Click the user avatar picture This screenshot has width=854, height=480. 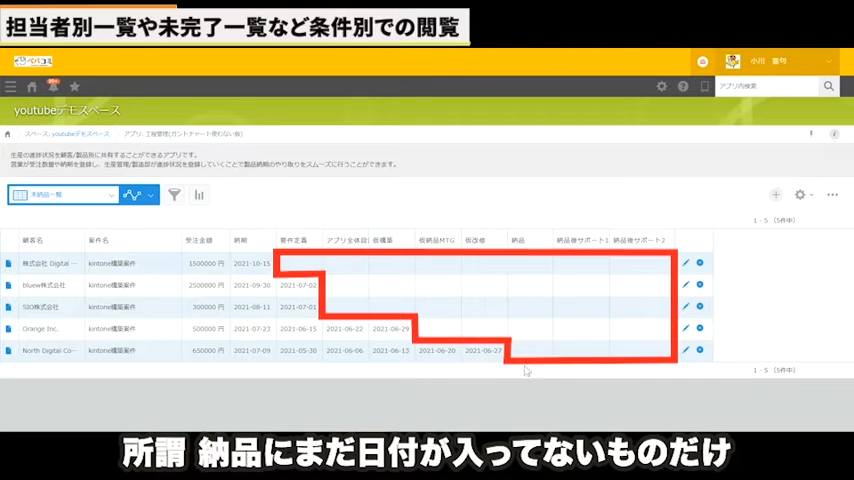pyautogui.click(x=733, y=61)
